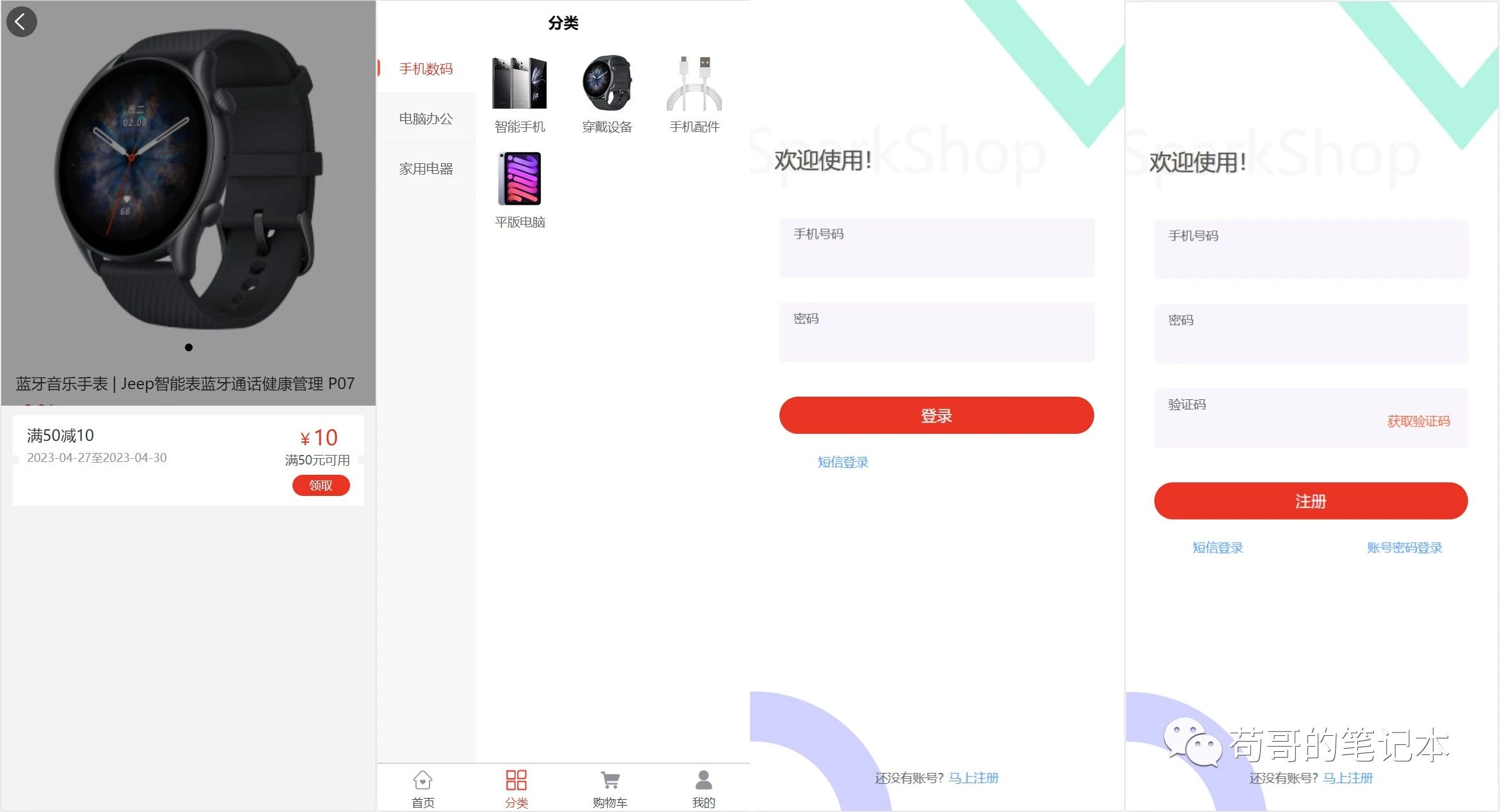Focus 手机号码 field on login screen

[x=937, y=248]
